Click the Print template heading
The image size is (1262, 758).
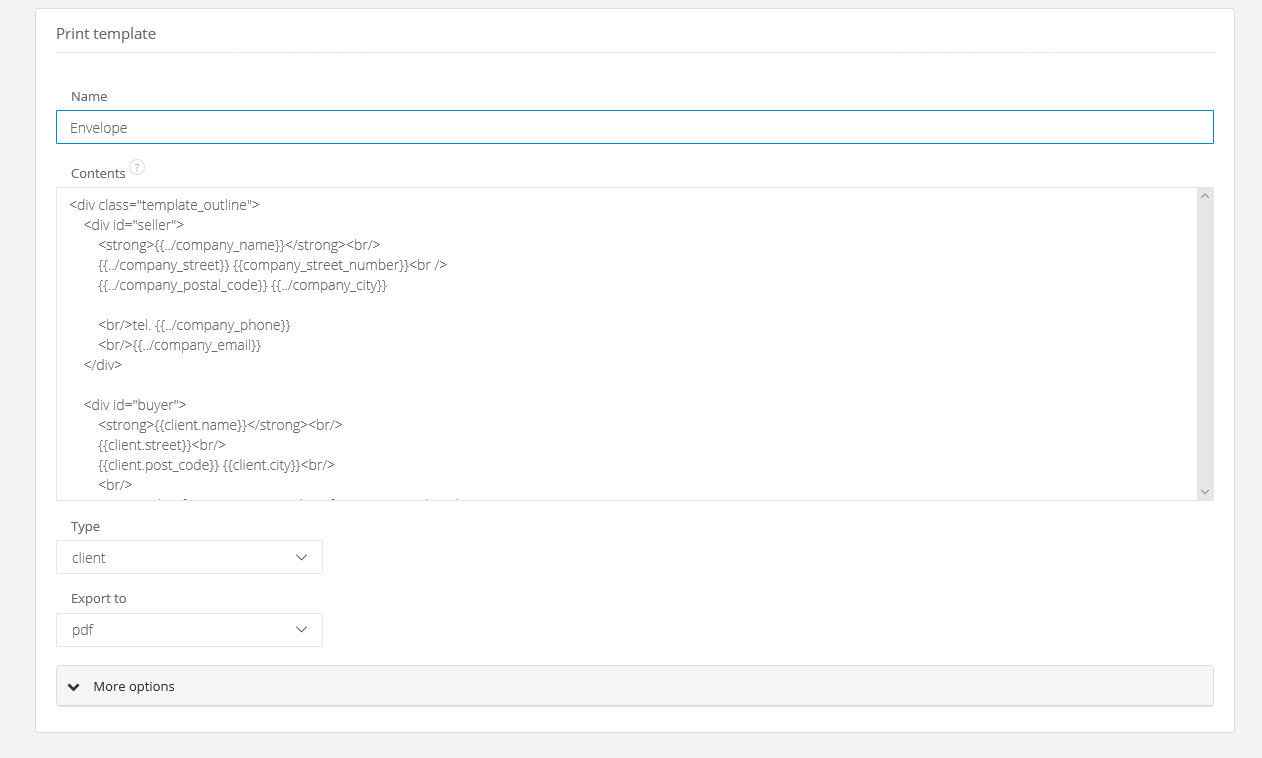click(x=106, y=34)
